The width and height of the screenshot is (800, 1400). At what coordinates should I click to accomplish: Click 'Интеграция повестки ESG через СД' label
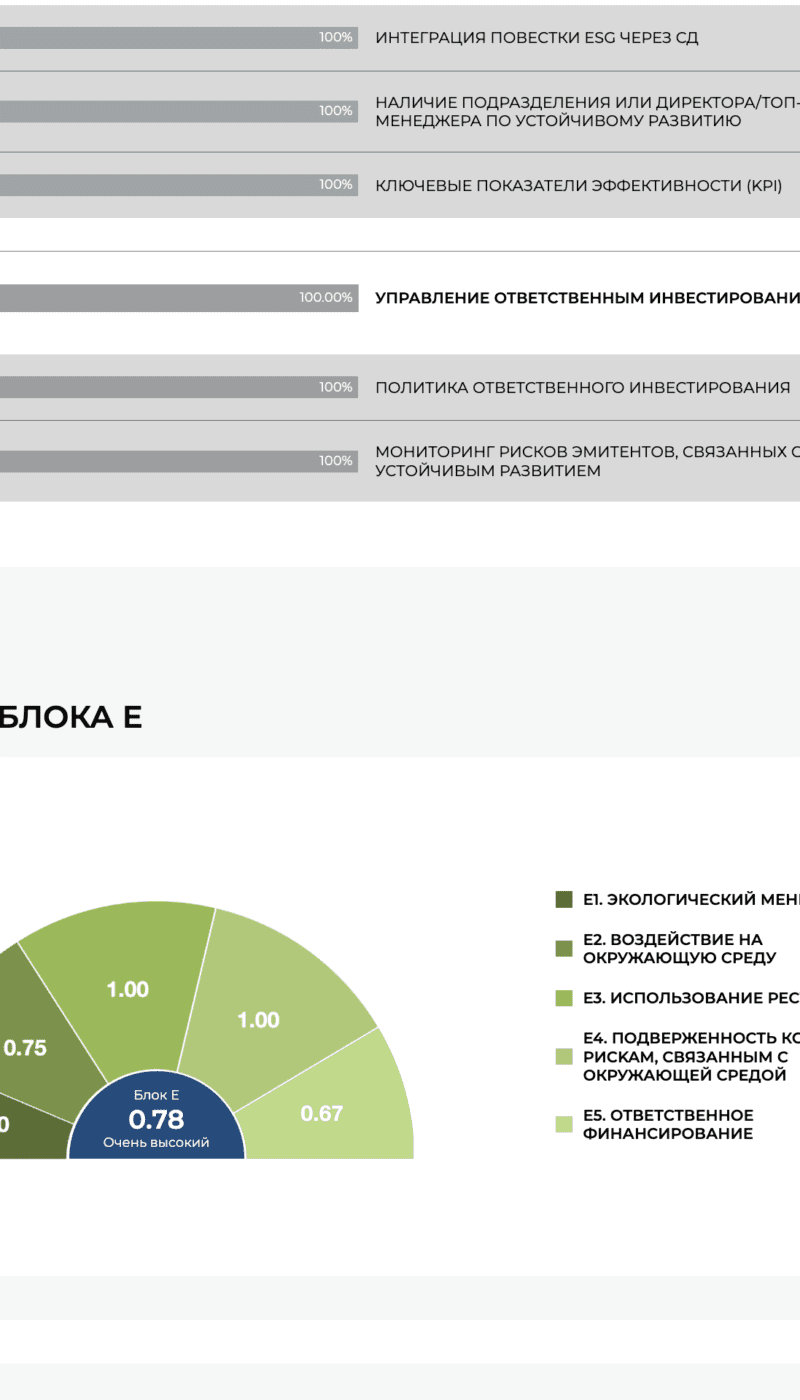pos(536,38)
